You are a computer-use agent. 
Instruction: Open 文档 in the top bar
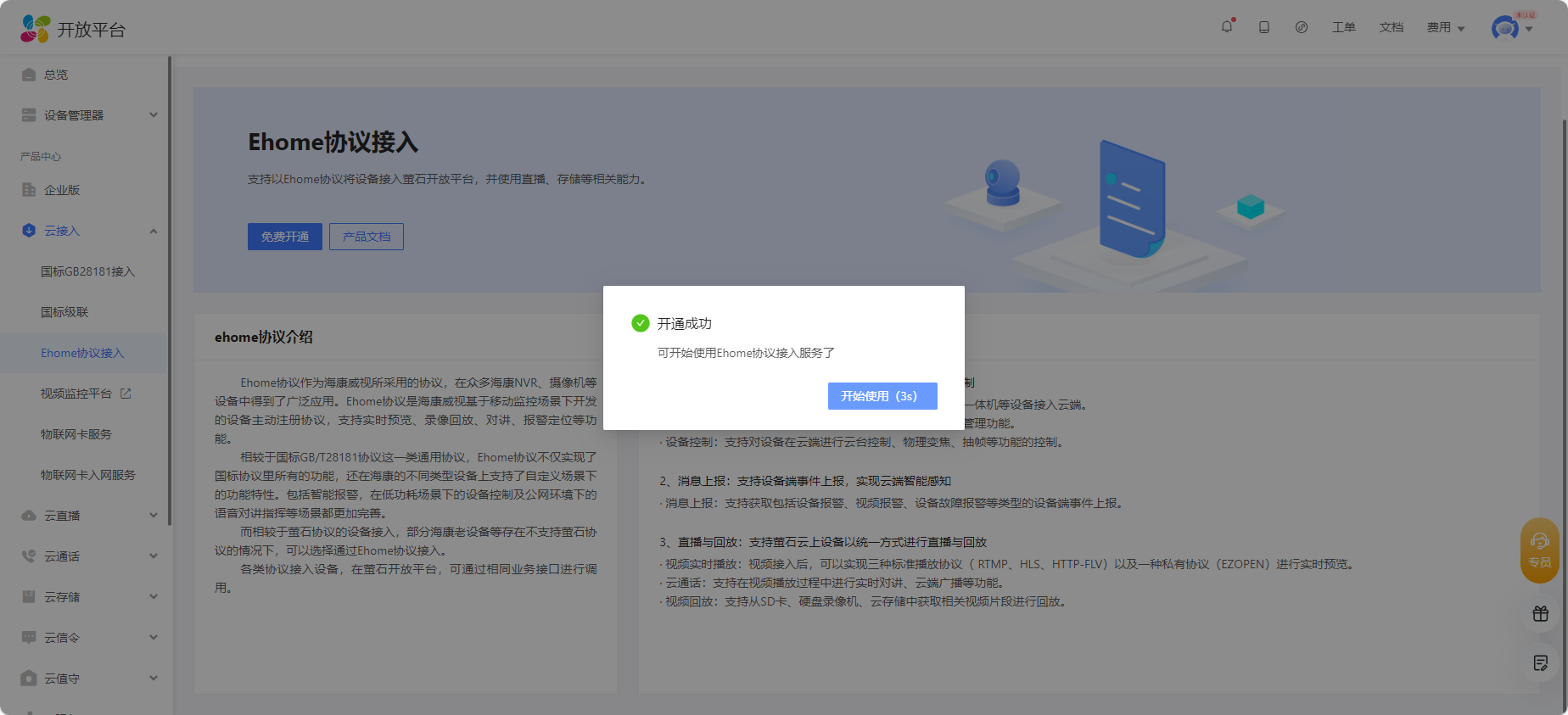click(1392, 27)
